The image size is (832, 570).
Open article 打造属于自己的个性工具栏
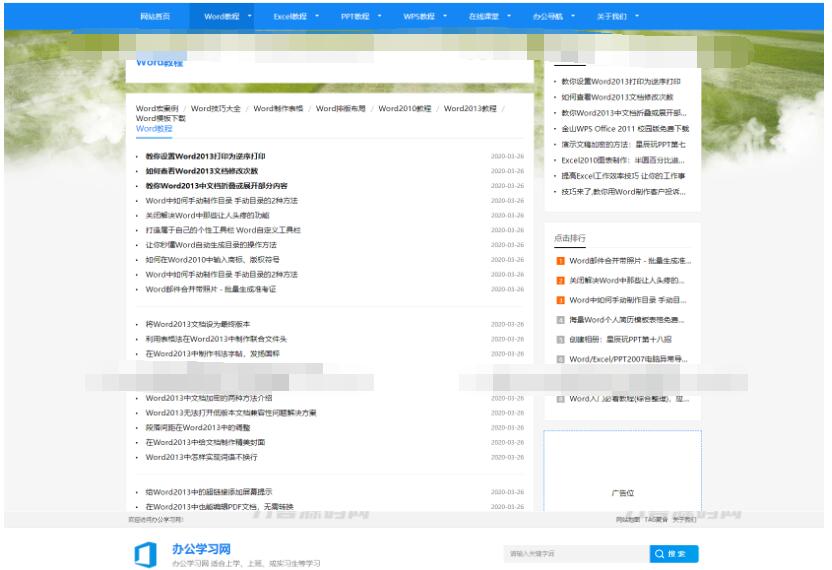(223, 230)
